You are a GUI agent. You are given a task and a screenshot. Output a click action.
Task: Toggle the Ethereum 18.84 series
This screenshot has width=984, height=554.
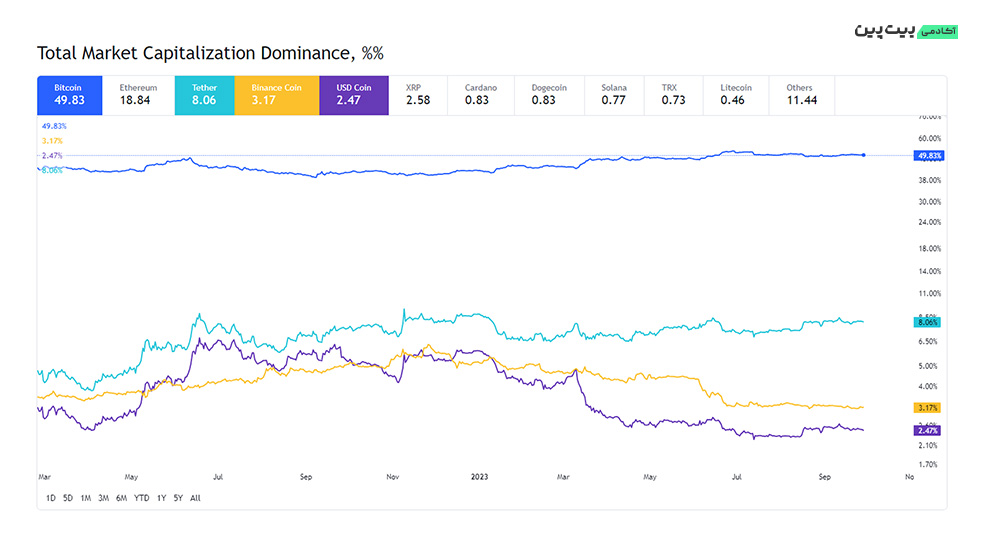pos(138,95)
